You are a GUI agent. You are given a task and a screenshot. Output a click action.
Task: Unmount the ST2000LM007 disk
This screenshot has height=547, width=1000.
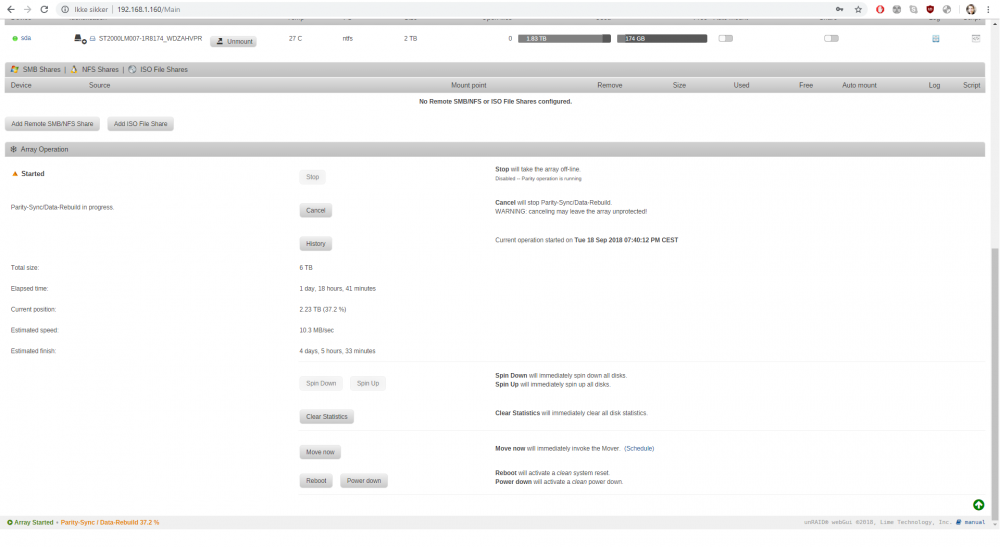click(x=233, y=41)
